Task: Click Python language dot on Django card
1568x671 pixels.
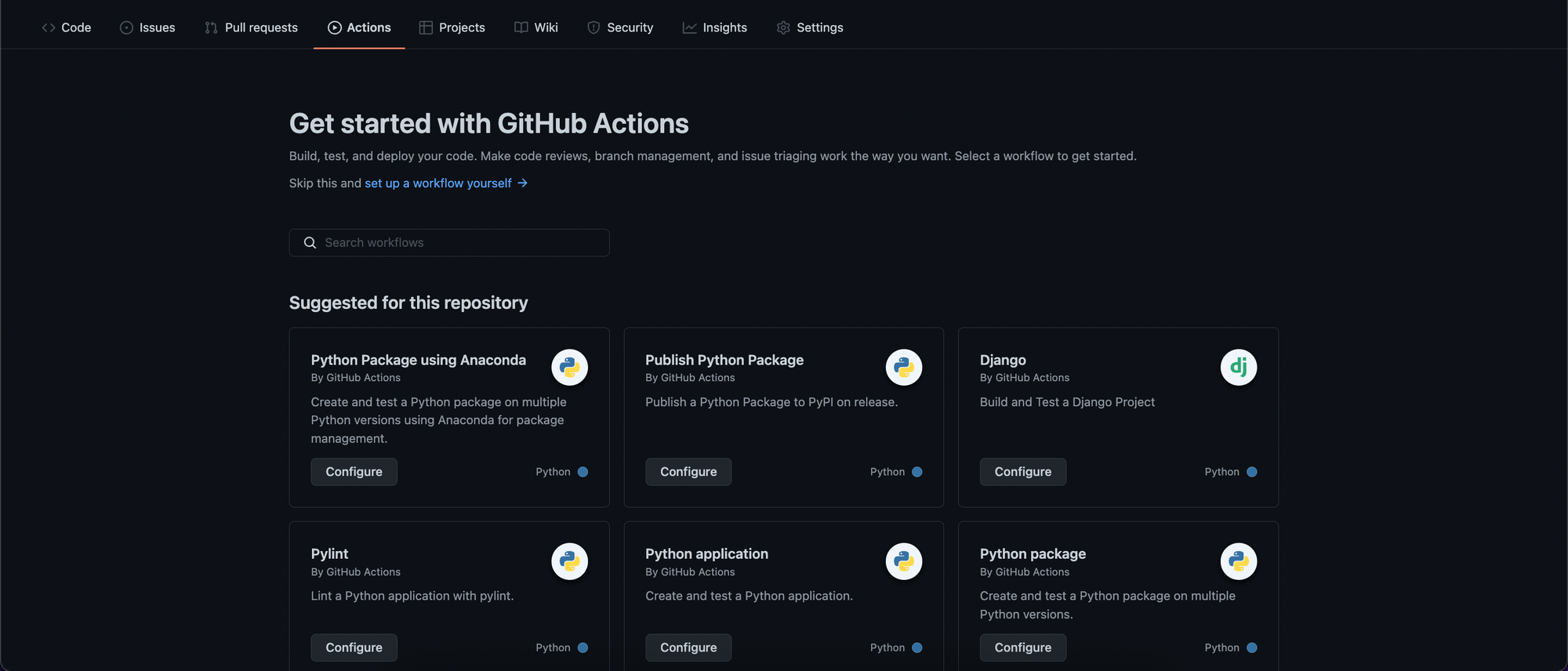Action: pyautogui.click(x=1252, y=472)
